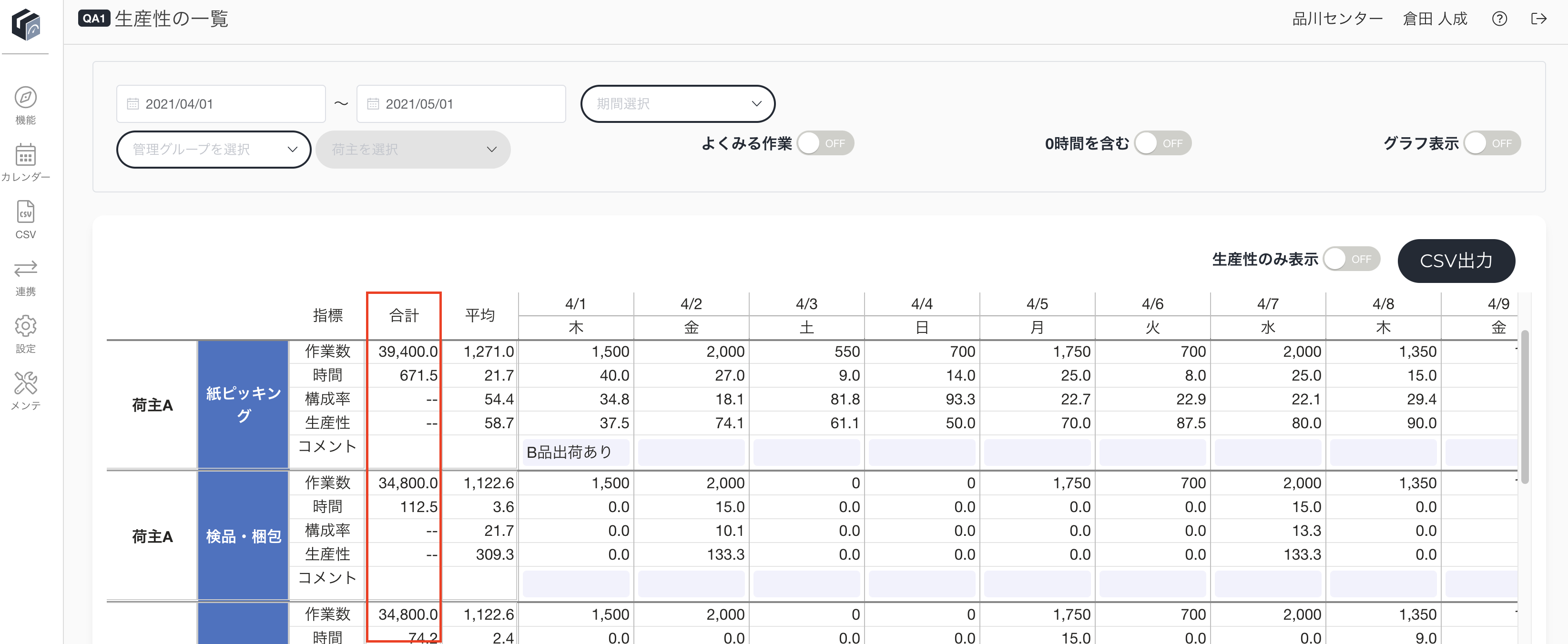Click calendar icon in end date field
This screenshot has height=644, width=1568.
coord(373,104)
